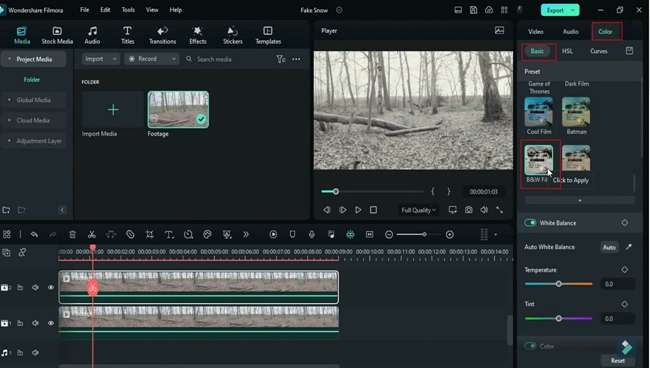
Task: Switch to the HSL tab
Action: click(567, 51)
